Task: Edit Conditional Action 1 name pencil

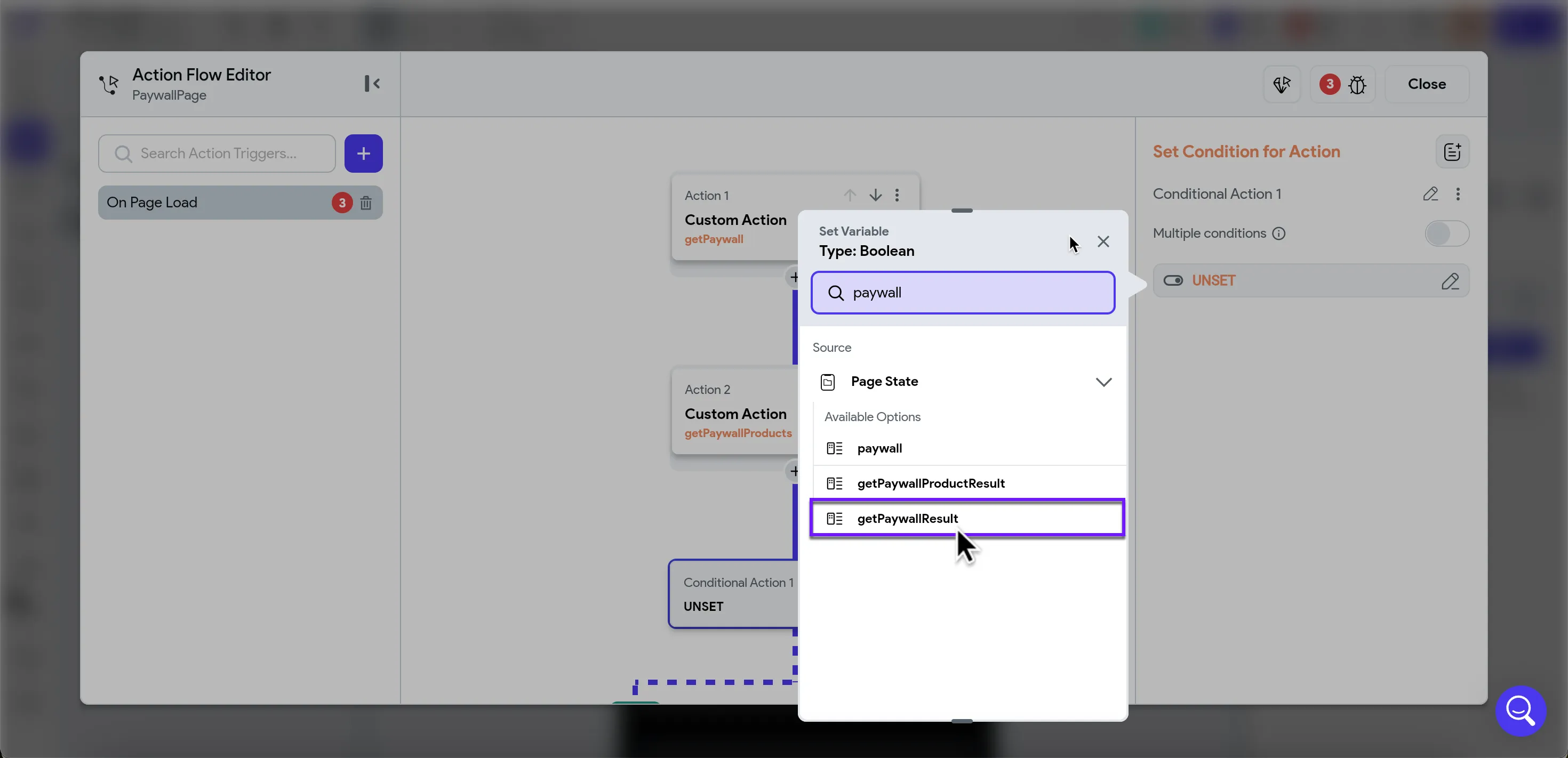Action: click(1430, 193)
